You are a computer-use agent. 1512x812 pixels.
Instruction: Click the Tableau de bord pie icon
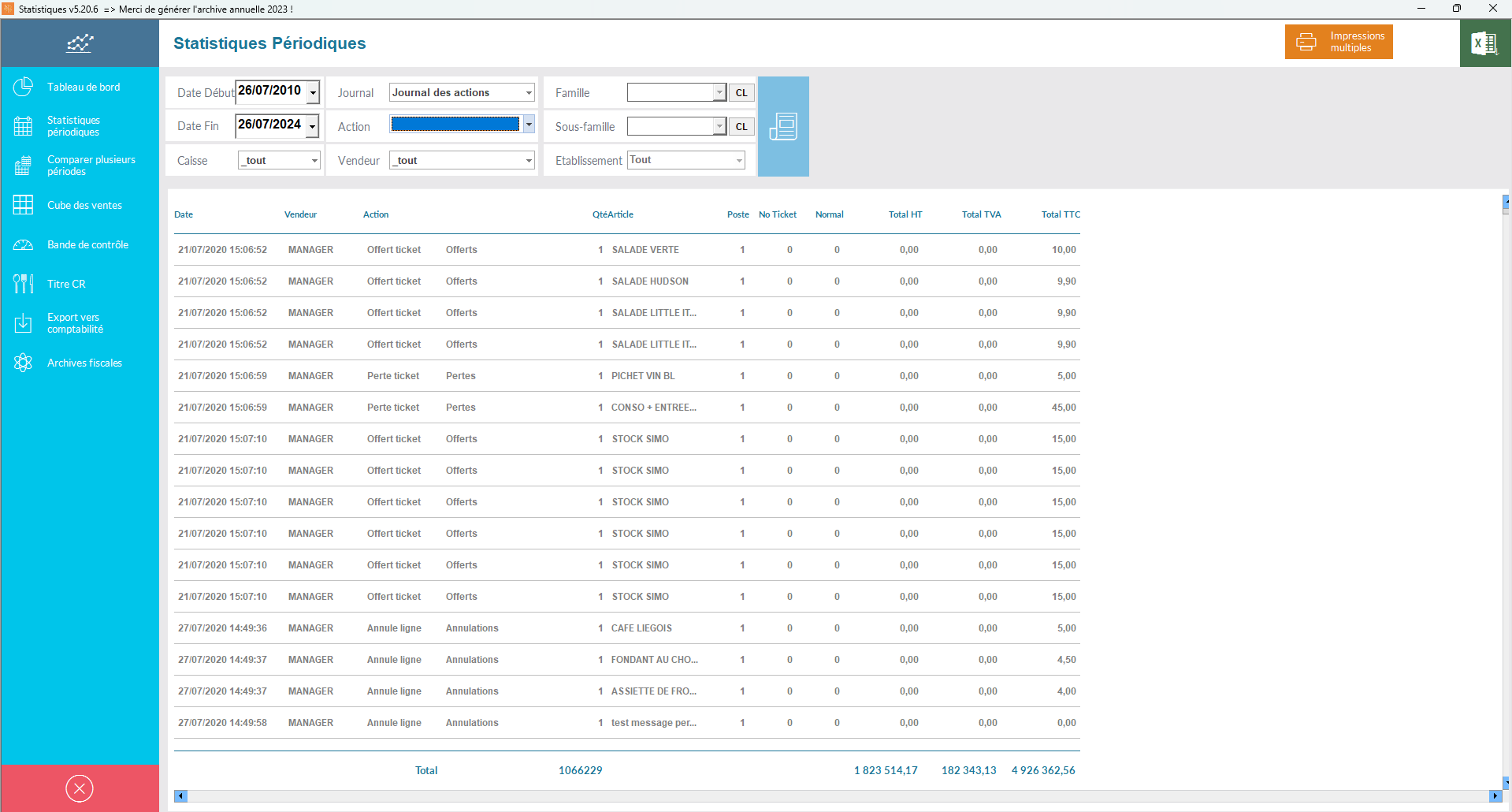coord(24,87)
